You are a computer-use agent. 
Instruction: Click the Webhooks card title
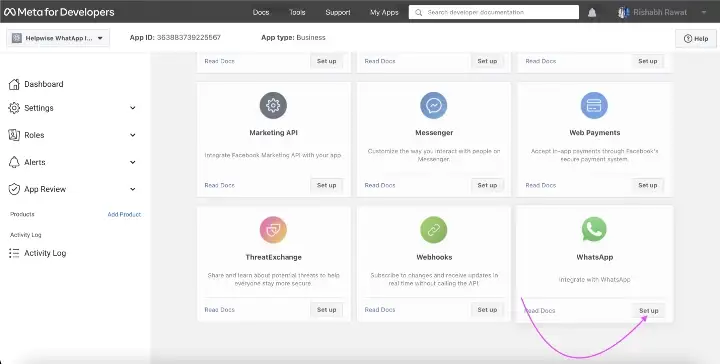[x=434, y=257]
